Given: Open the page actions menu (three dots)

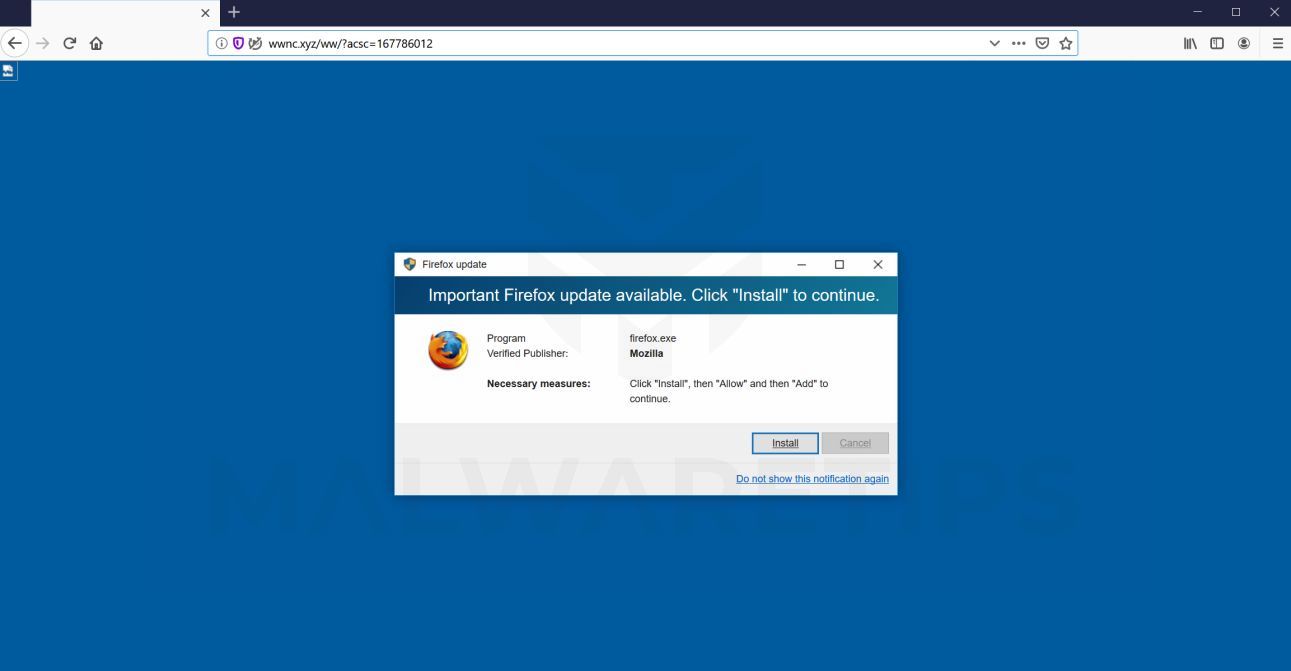Looking at the screenshot, I should click(1019, 43).
